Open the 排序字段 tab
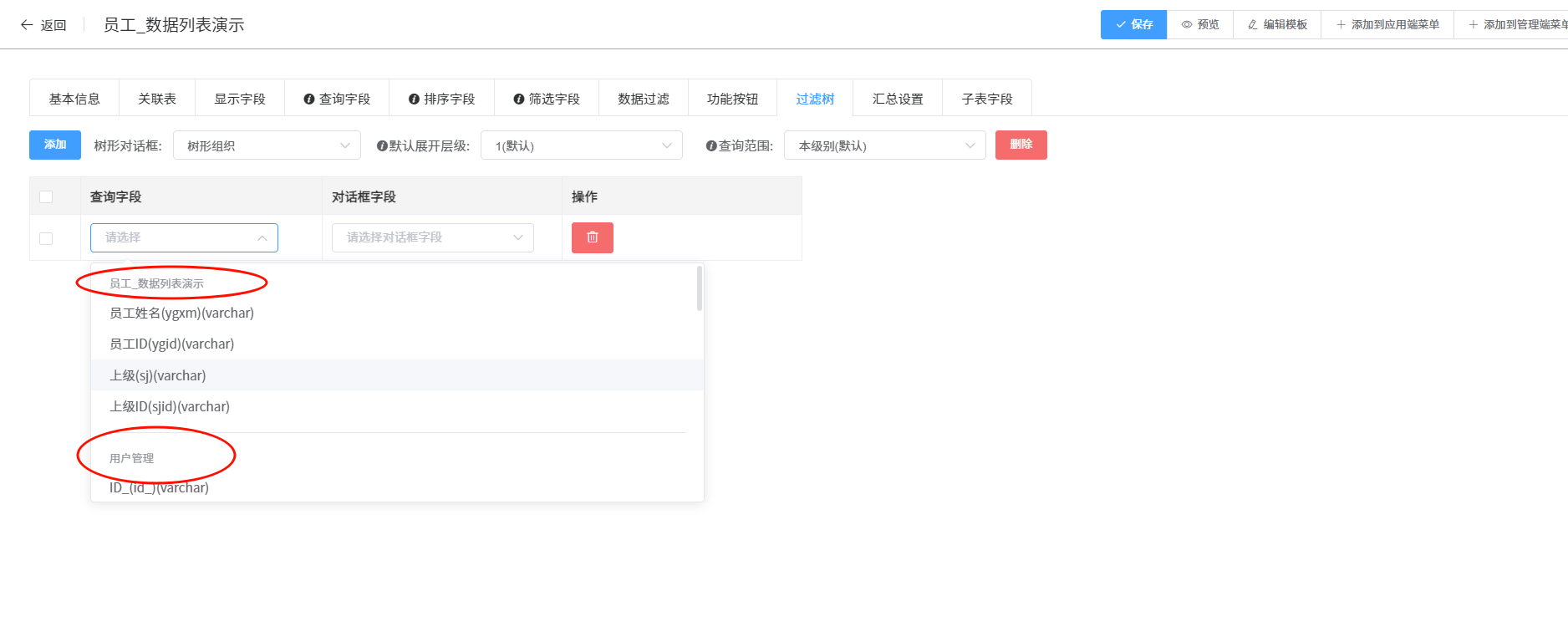Image resolution: width=1568 pixels, height=637 pixels. (441, 99)
